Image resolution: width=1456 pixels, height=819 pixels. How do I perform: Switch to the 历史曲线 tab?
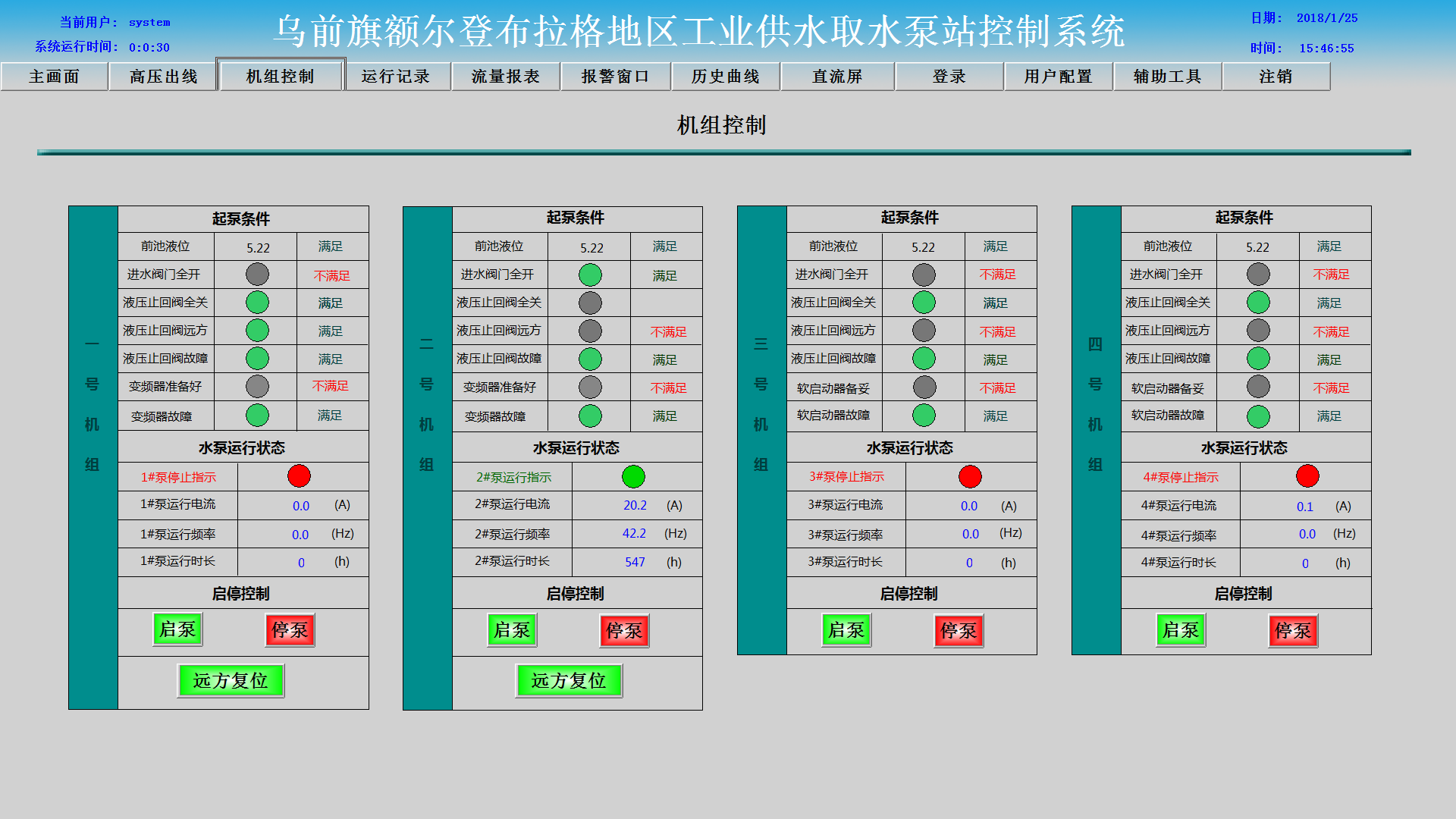(725, 77)
